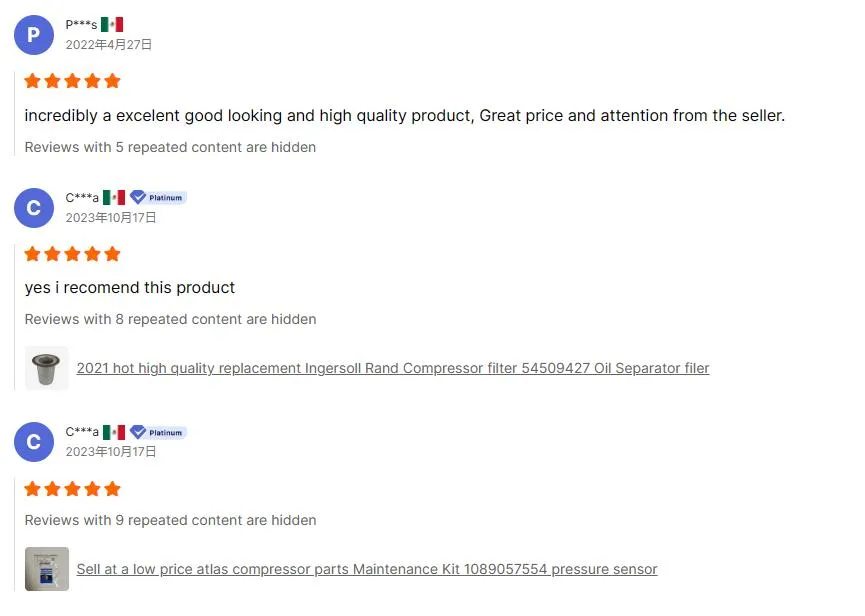Click the Oil Separator filter product thumbnail
The height and width of the screenshot is (616, 865).
47,368
